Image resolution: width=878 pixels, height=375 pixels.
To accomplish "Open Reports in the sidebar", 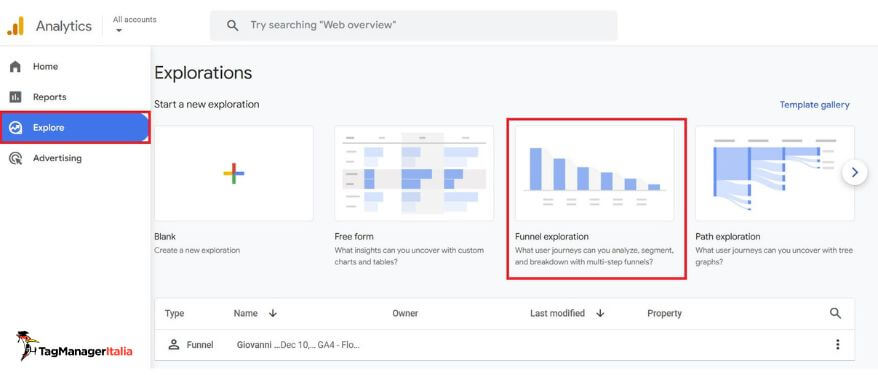I will [x=75, y=97].
